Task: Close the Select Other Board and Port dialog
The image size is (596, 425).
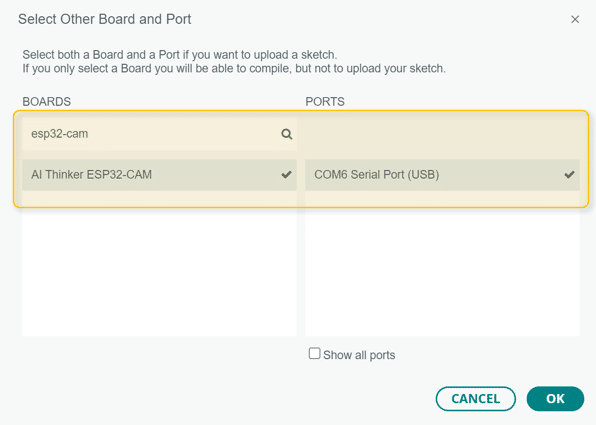Action: pyautogui.click(x=575, y=19)
